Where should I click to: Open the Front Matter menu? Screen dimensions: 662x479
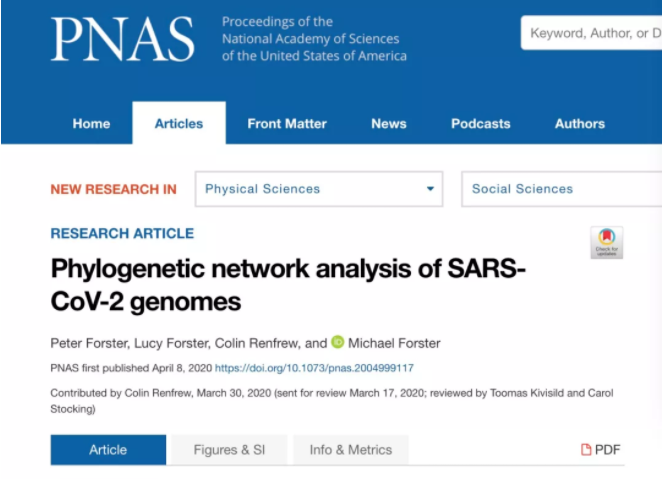[287, 124]
